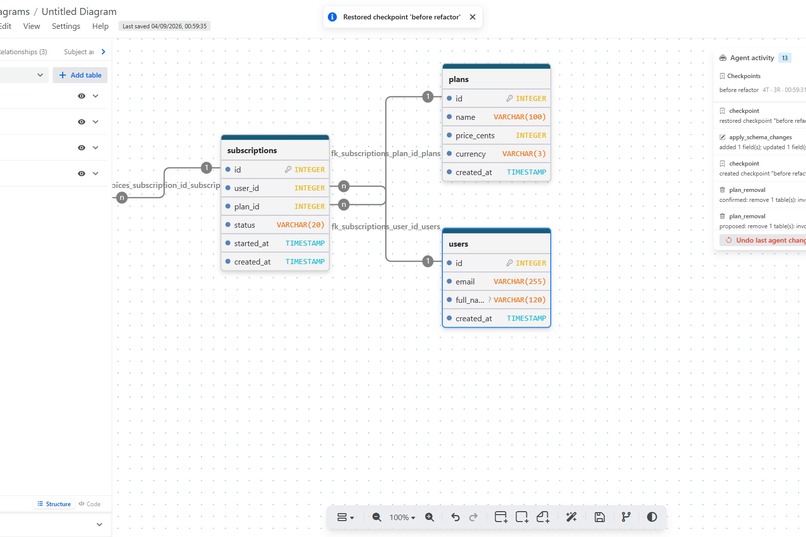806x537 pixels.
Task: Click fk_subscriptions_user_id_users relationship label
Action: (x=386, y=226)
